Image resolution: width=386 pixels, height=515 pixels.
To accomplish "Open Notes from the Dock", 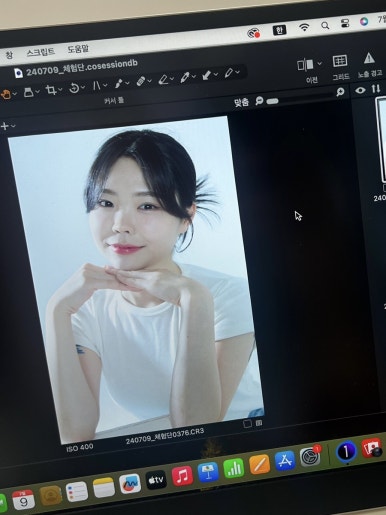I will (x=104, y=488).
